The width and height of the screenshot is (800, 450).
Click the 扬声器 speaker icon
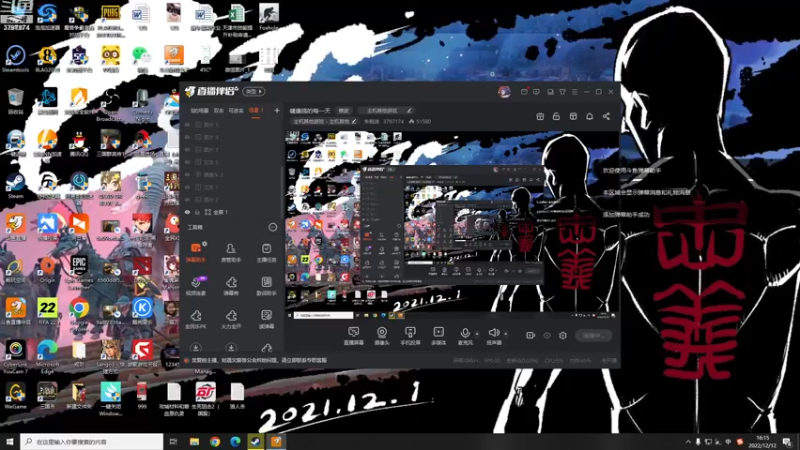493,333
